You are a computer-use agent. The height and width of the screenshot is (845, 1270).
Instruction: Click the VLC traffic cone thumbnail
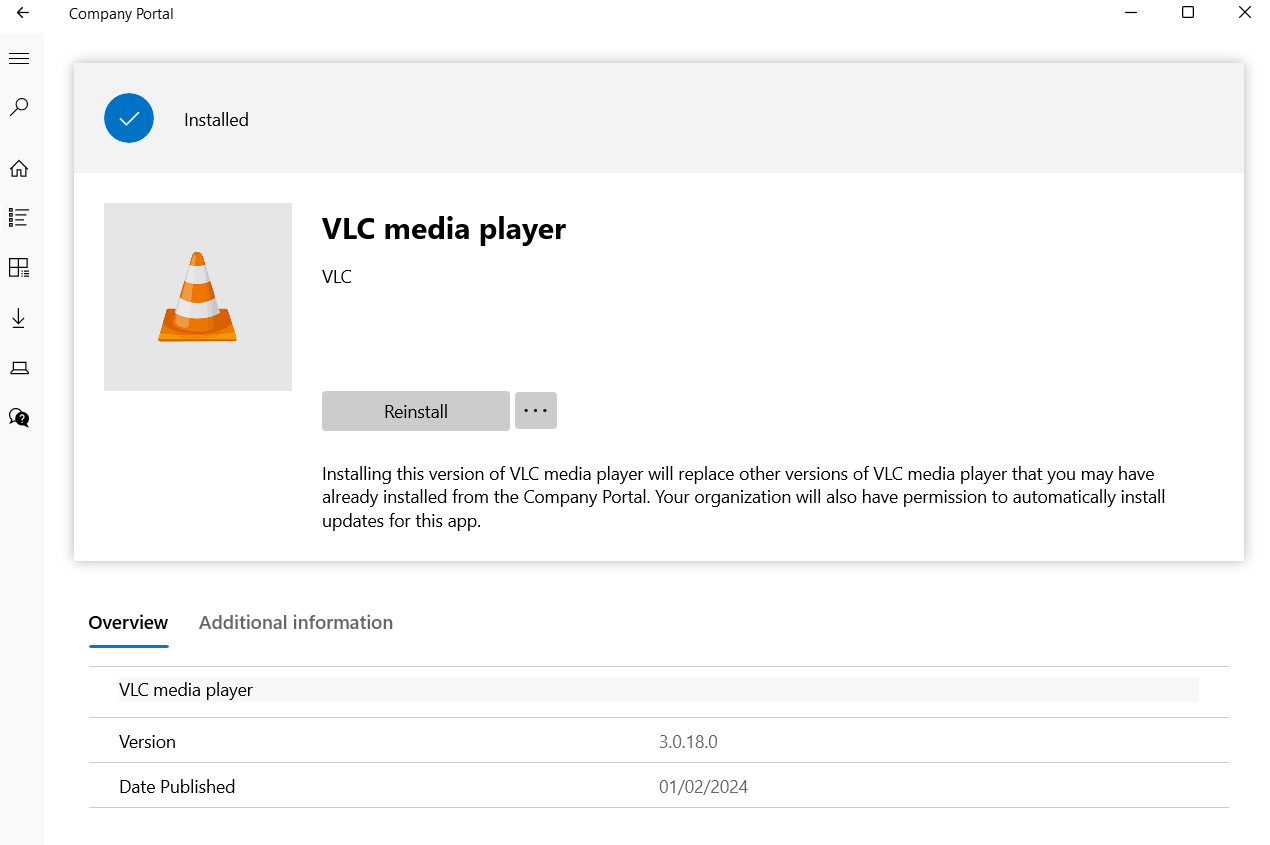pyautogui.click(x=198, y=297)
